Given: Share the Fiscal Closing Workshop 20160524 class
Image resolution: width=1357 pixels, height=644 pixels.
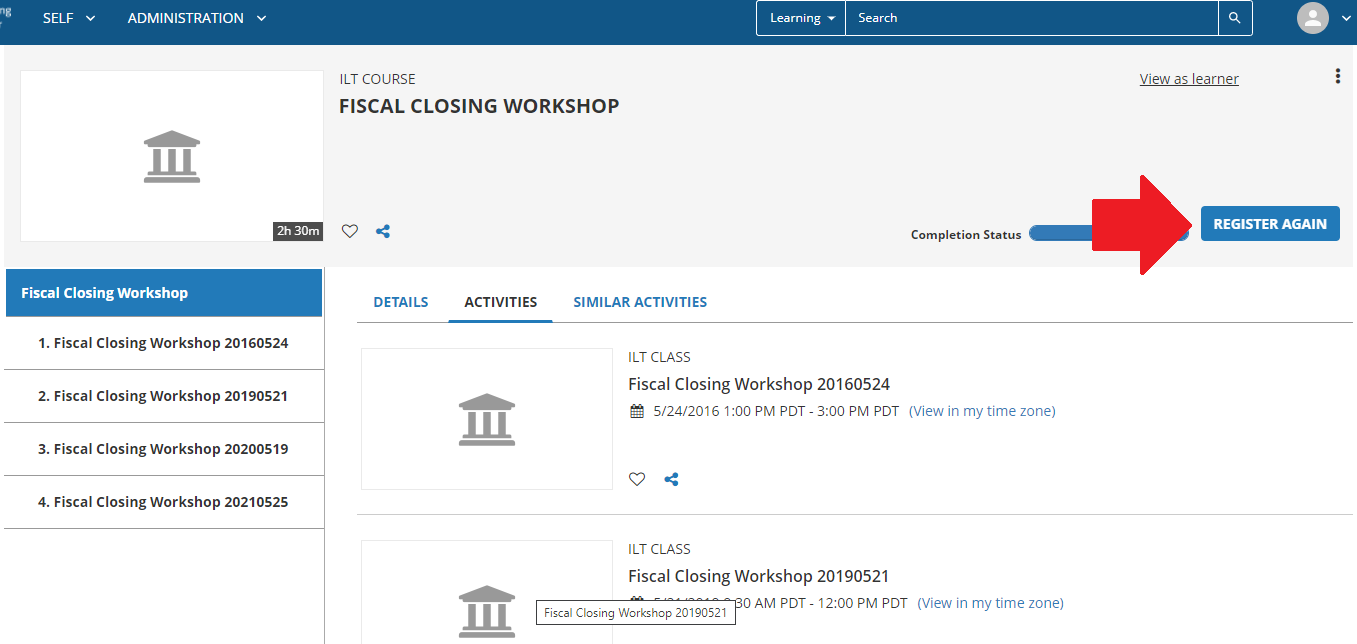Looking at the screenshot, I should (x=671, y=479).
